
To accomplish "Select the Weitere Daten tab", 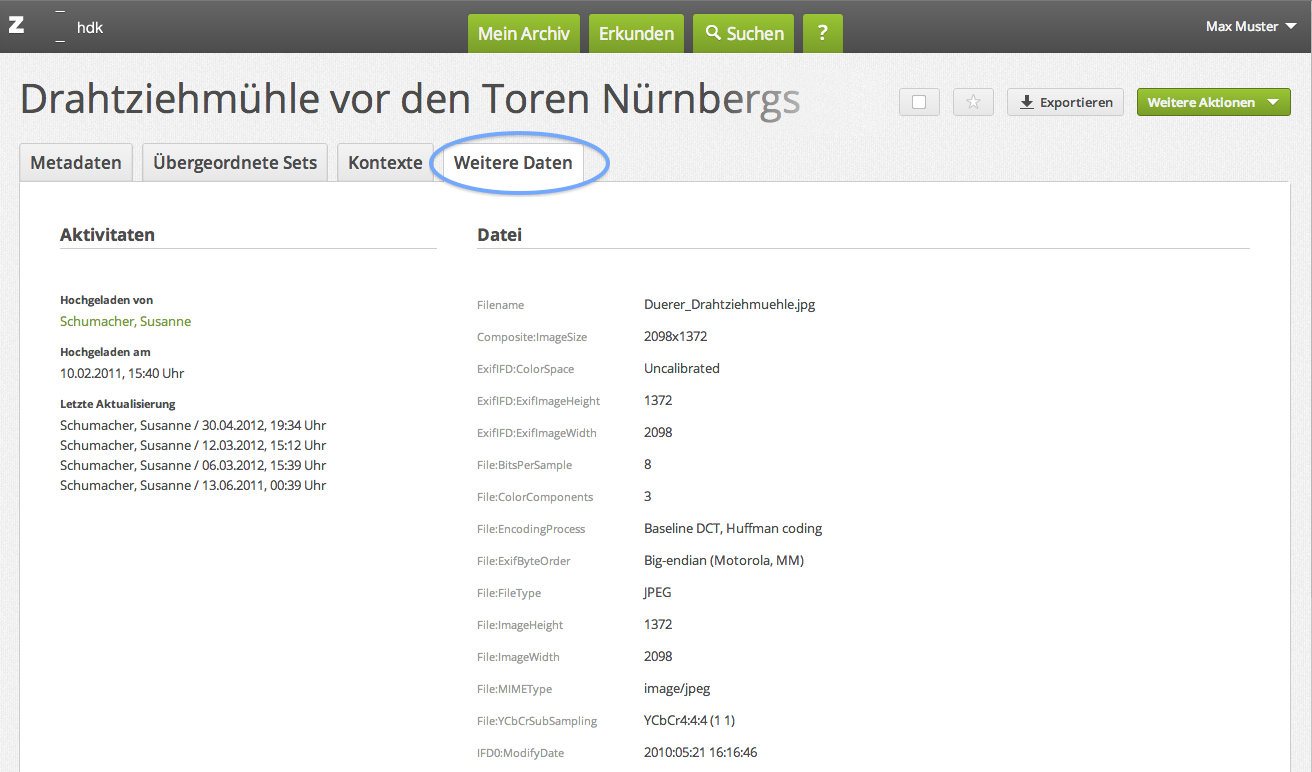I will tap(513, 163).
